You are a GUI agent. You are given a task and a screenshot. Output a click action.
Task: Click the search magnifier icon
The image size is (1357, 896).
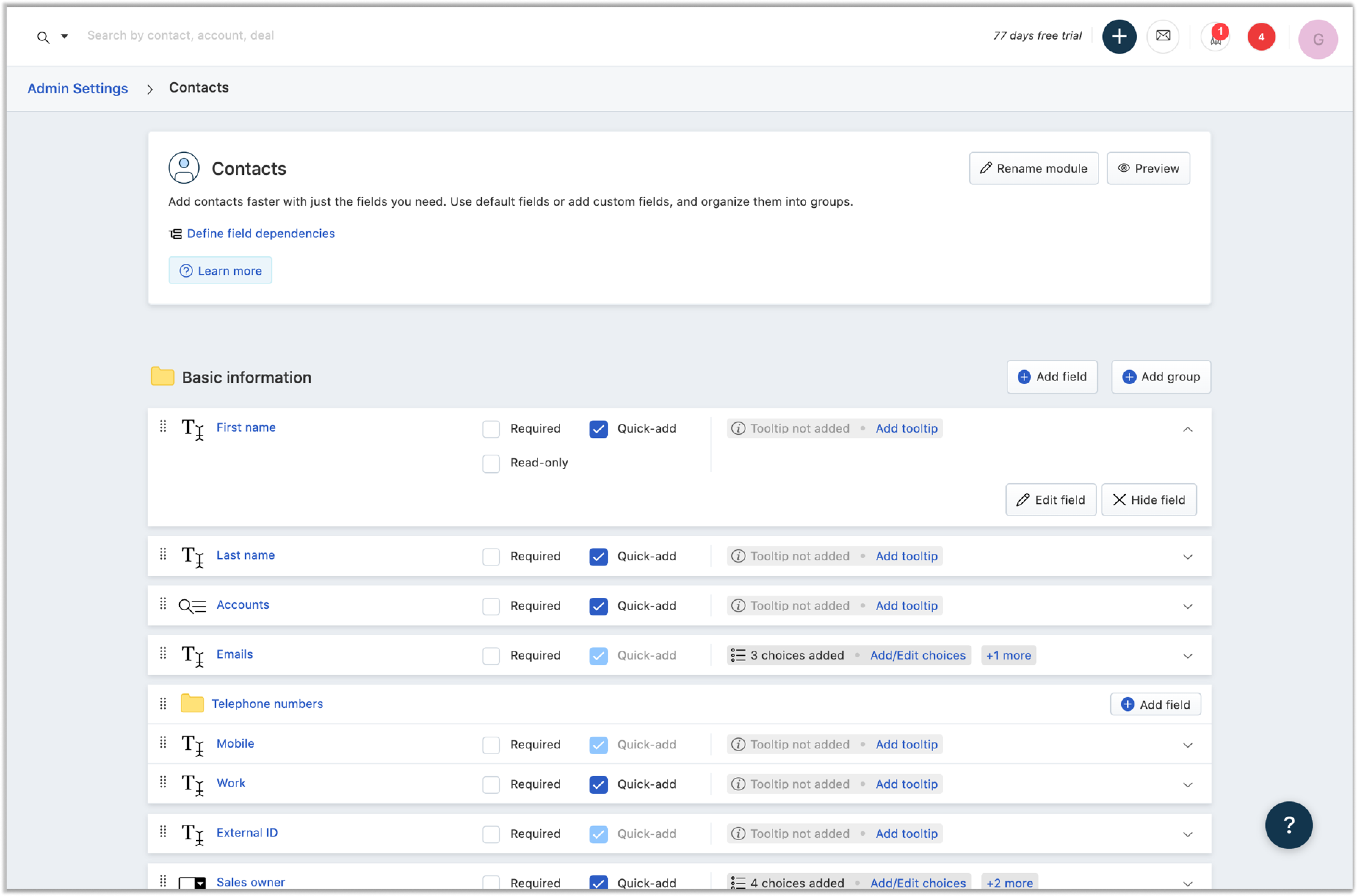(x=43, y=38)
